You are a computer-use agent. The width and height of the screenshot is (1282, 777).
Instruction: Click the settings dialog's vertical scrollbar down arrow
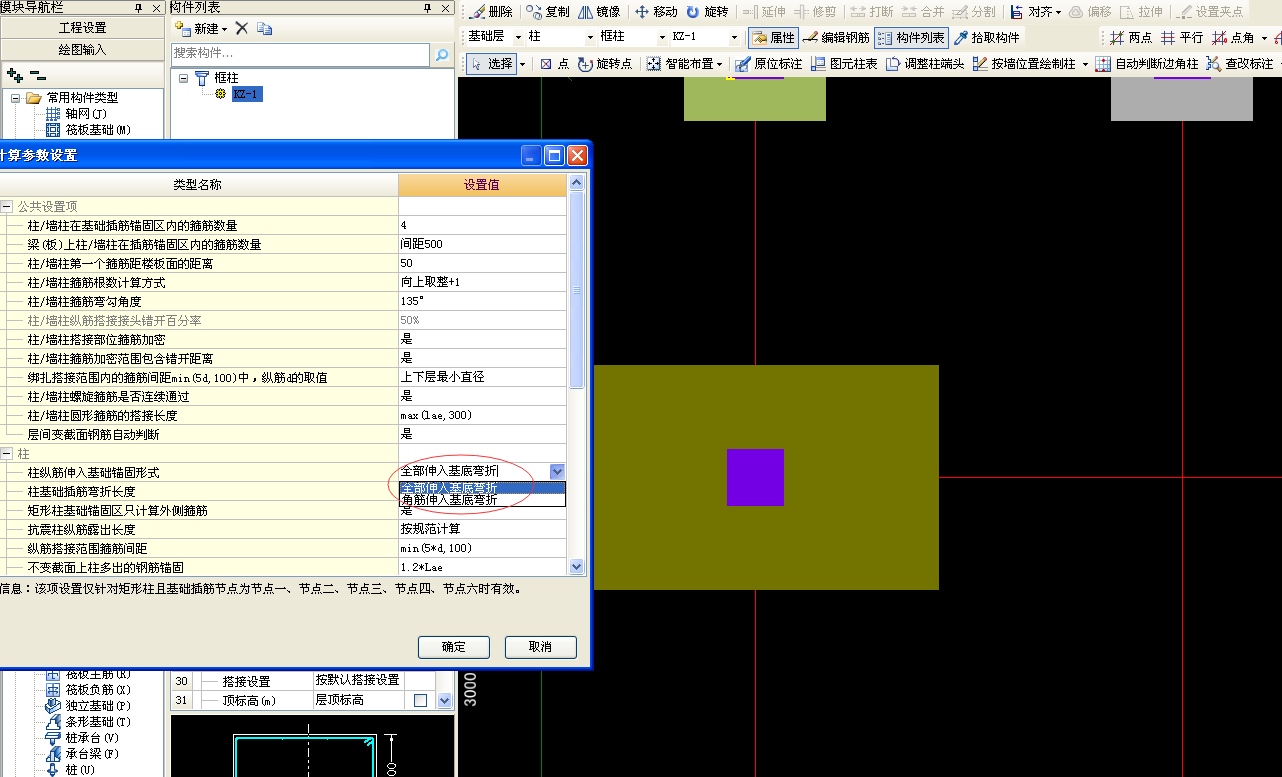pos(576,567)
